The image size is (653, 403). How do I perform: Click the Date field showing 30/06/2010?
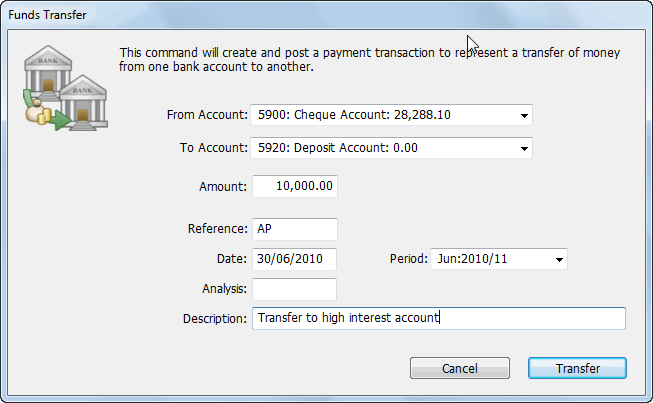(294, 259)
